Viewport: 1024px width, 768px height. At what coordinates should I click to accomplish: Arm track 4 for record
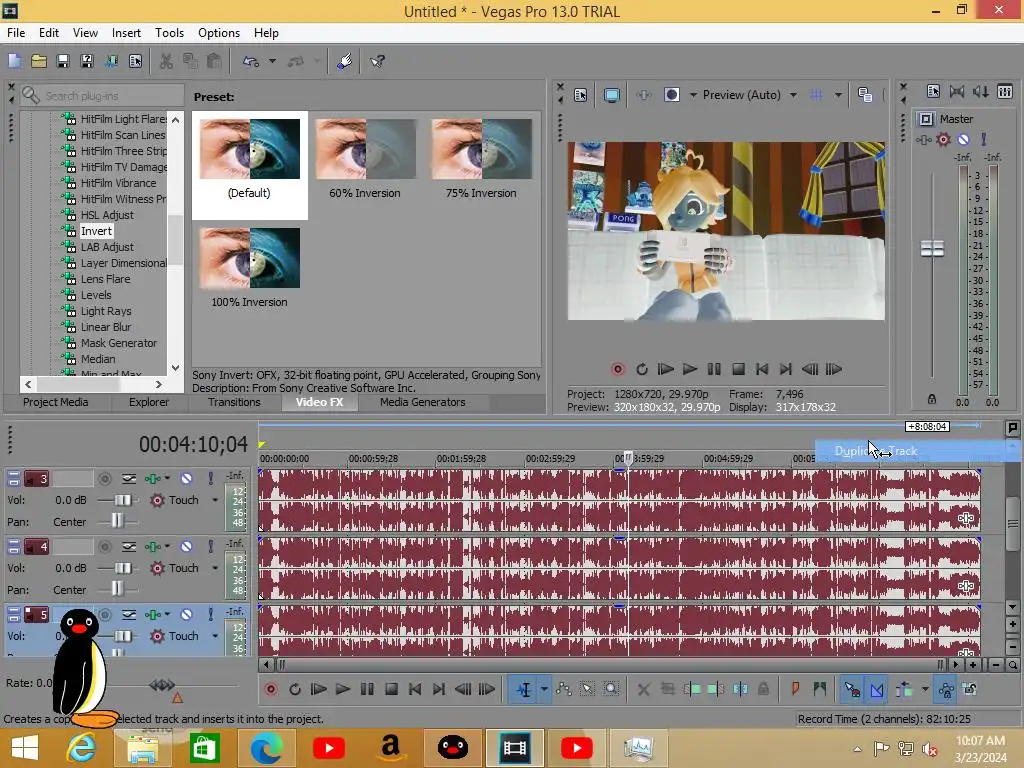tap(104, 547)
